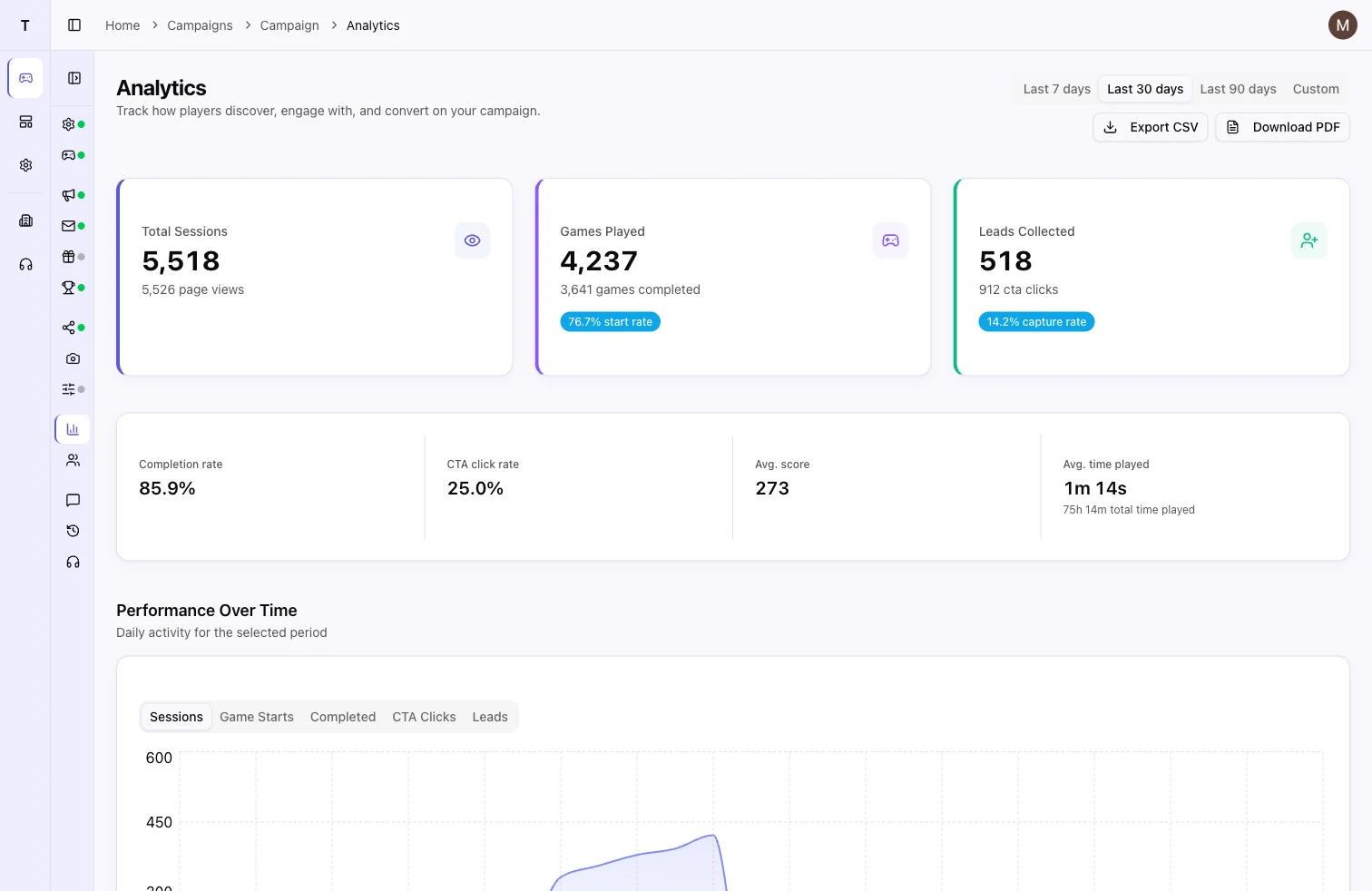The height and width of the screenshot is (891, 1372).
Task: Select the bar chart analytics icon
Action: click(72, 428)
